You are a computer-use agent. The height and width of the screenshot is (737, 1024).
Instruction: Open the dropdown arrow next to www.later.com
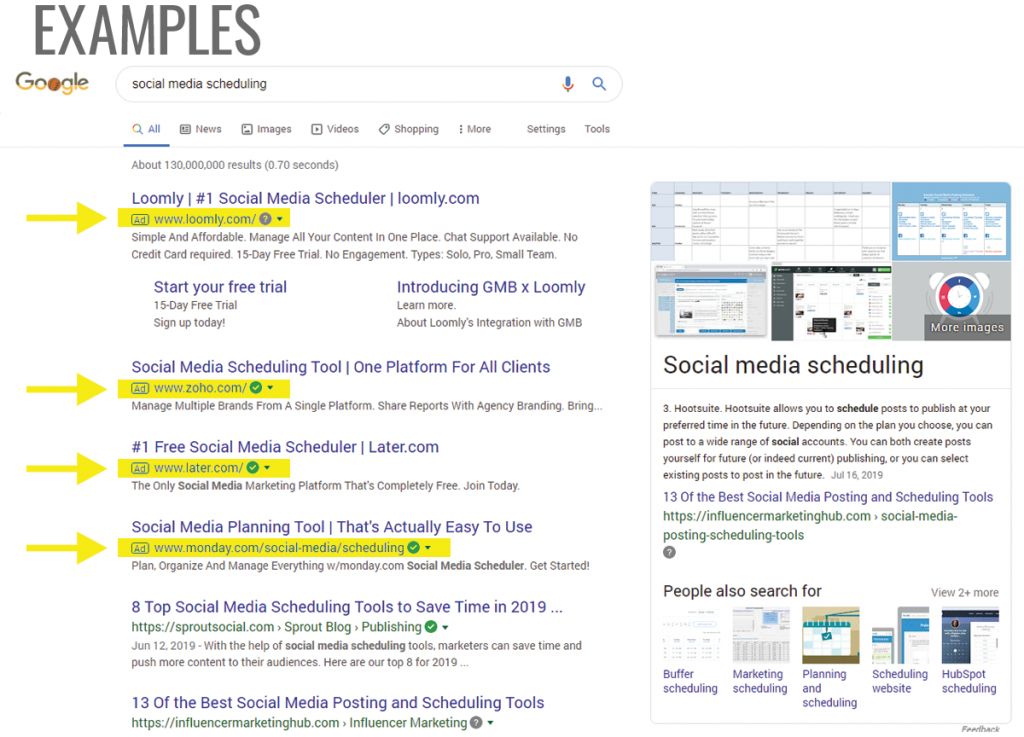coord(267,467)
